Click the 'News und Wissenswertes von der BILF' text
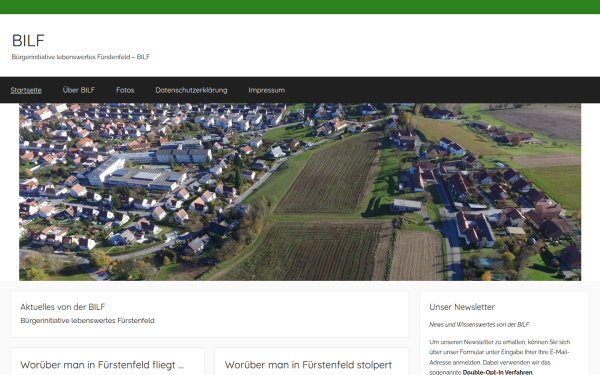The image size is (600, 375). pyautogui.click(x=479, y=324)
